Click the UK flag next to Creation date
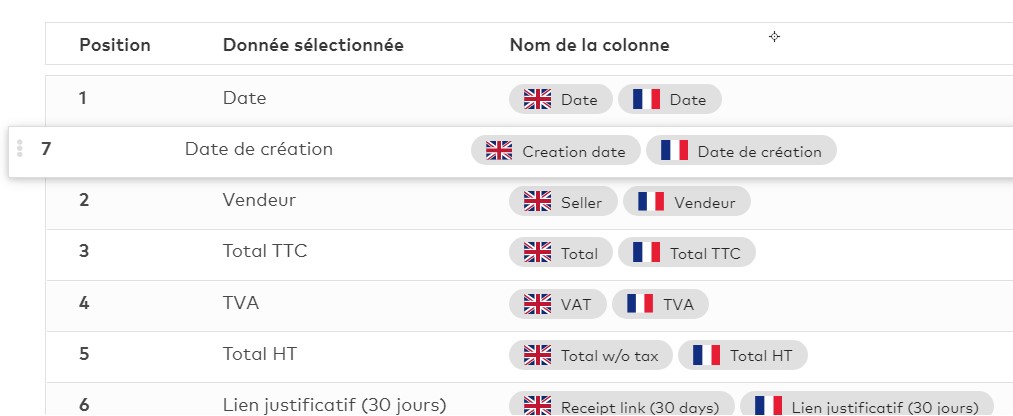This screenshot has height=416, width=1013. 499,151
